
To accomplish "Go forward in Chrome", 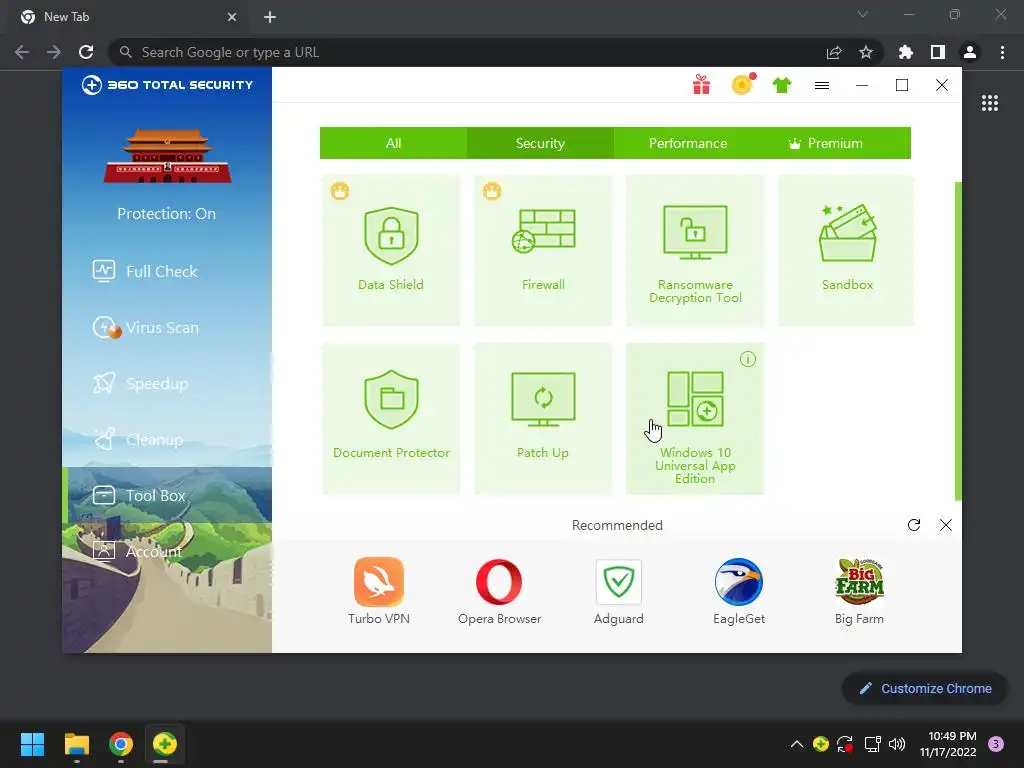I will coord(54,52).
